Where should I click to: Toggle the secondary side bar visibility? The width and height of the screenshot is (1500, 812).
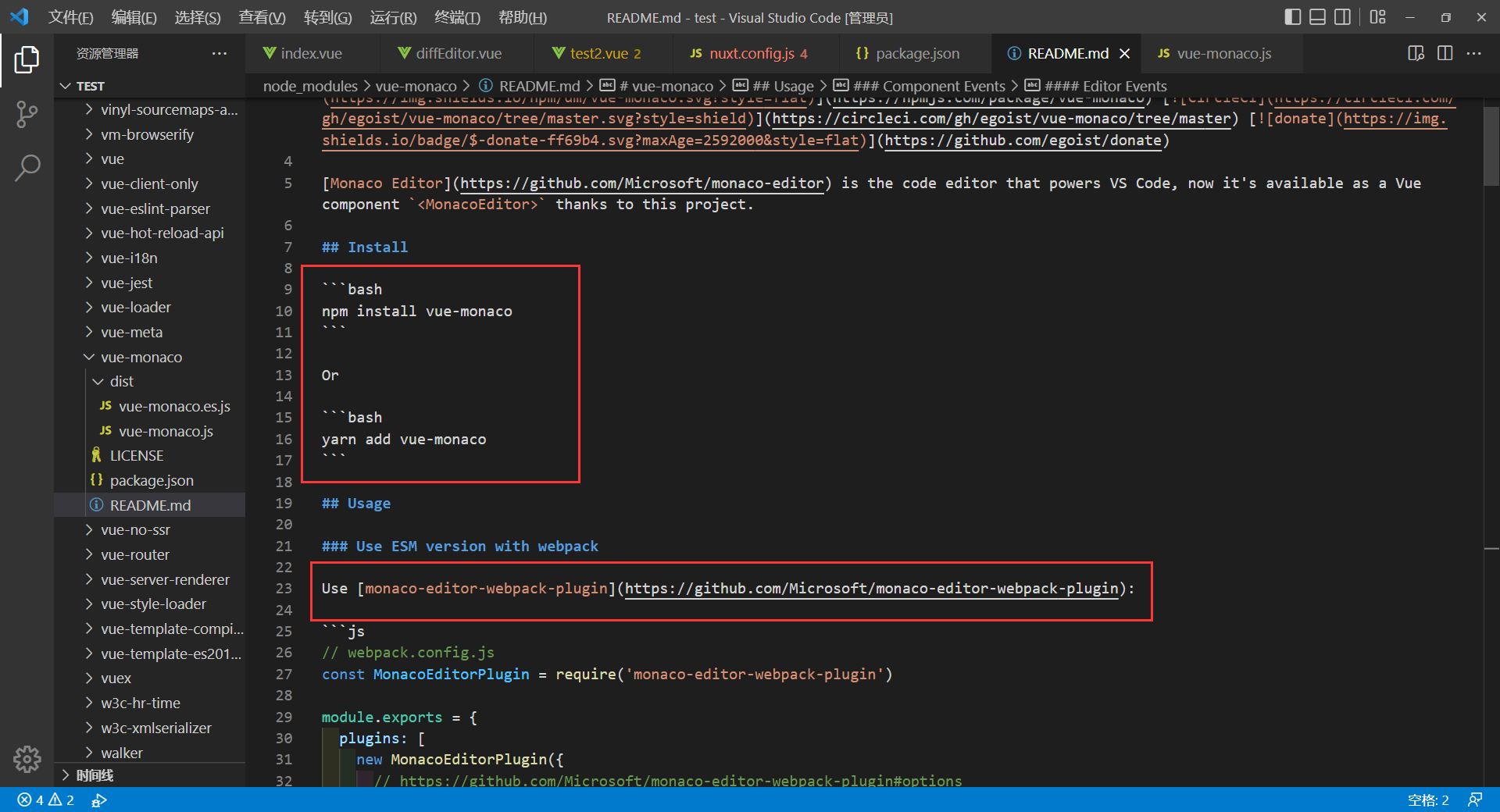point(1343,17)
